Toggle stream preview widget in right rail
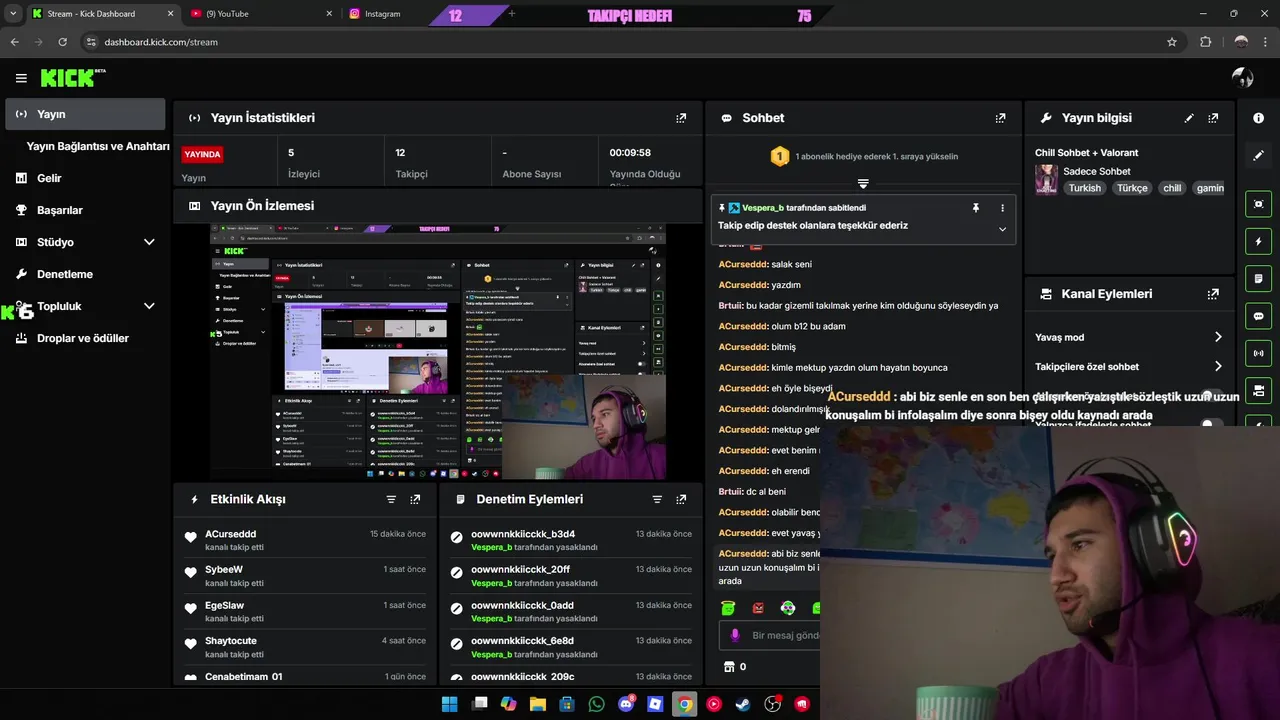1280x720 pixels. click(1258, 204)
